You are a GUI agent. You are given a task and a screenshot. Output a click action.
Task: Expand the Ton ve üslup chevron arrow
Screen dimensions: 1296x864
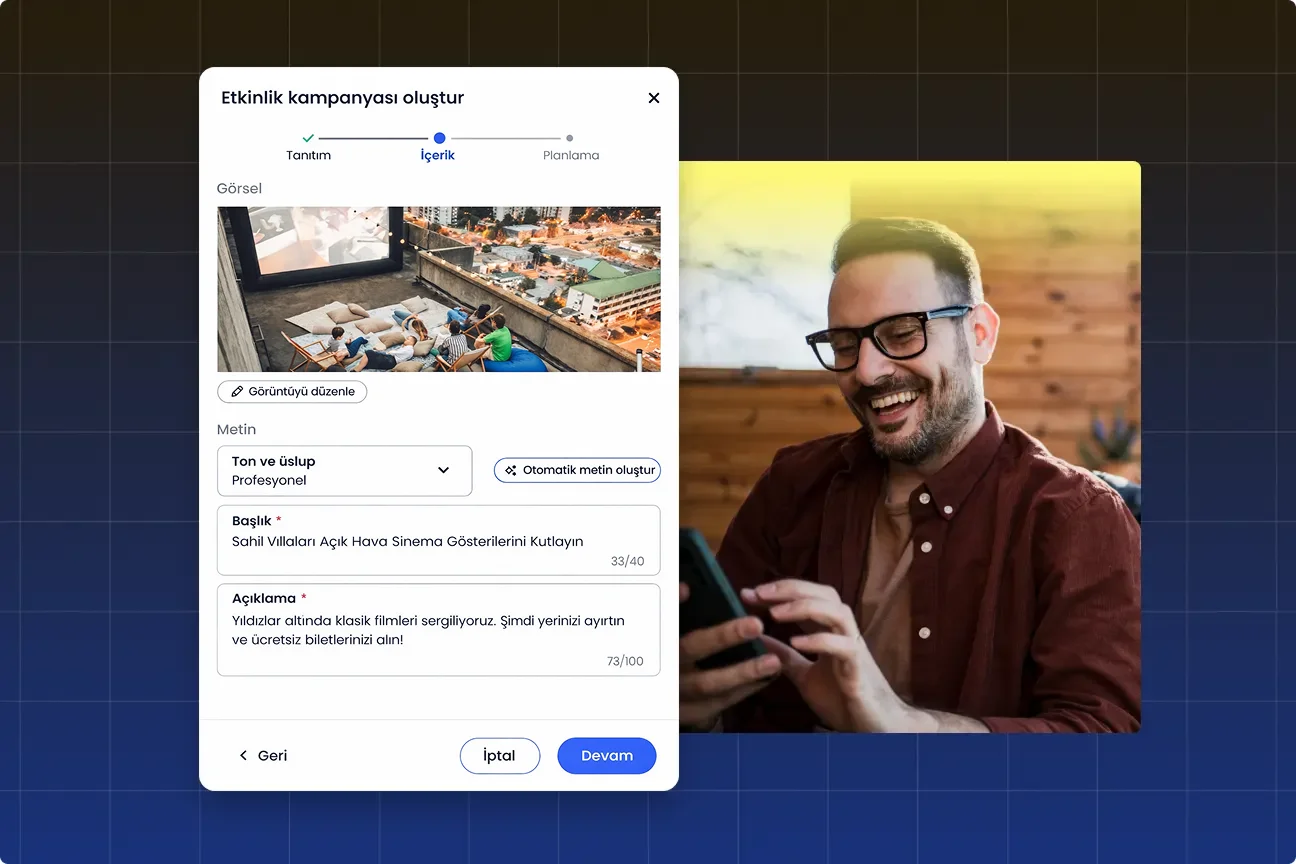443,470
